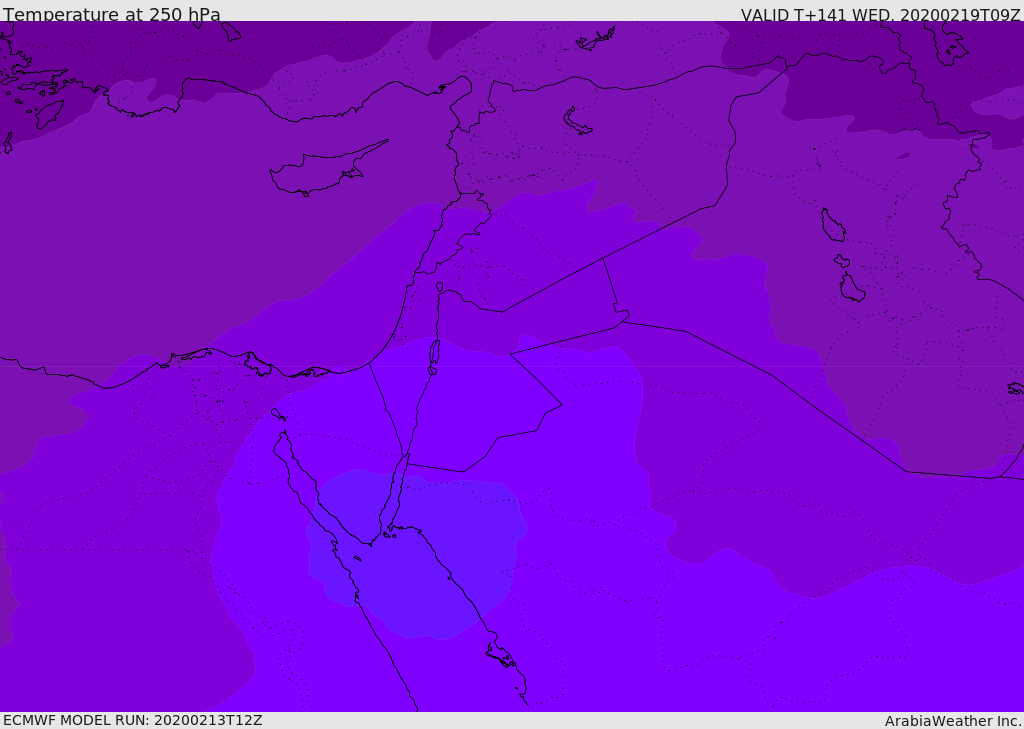Click the Dead Sea outline on the map
This screenshot has height=729, width=1024.
point(434,356)
